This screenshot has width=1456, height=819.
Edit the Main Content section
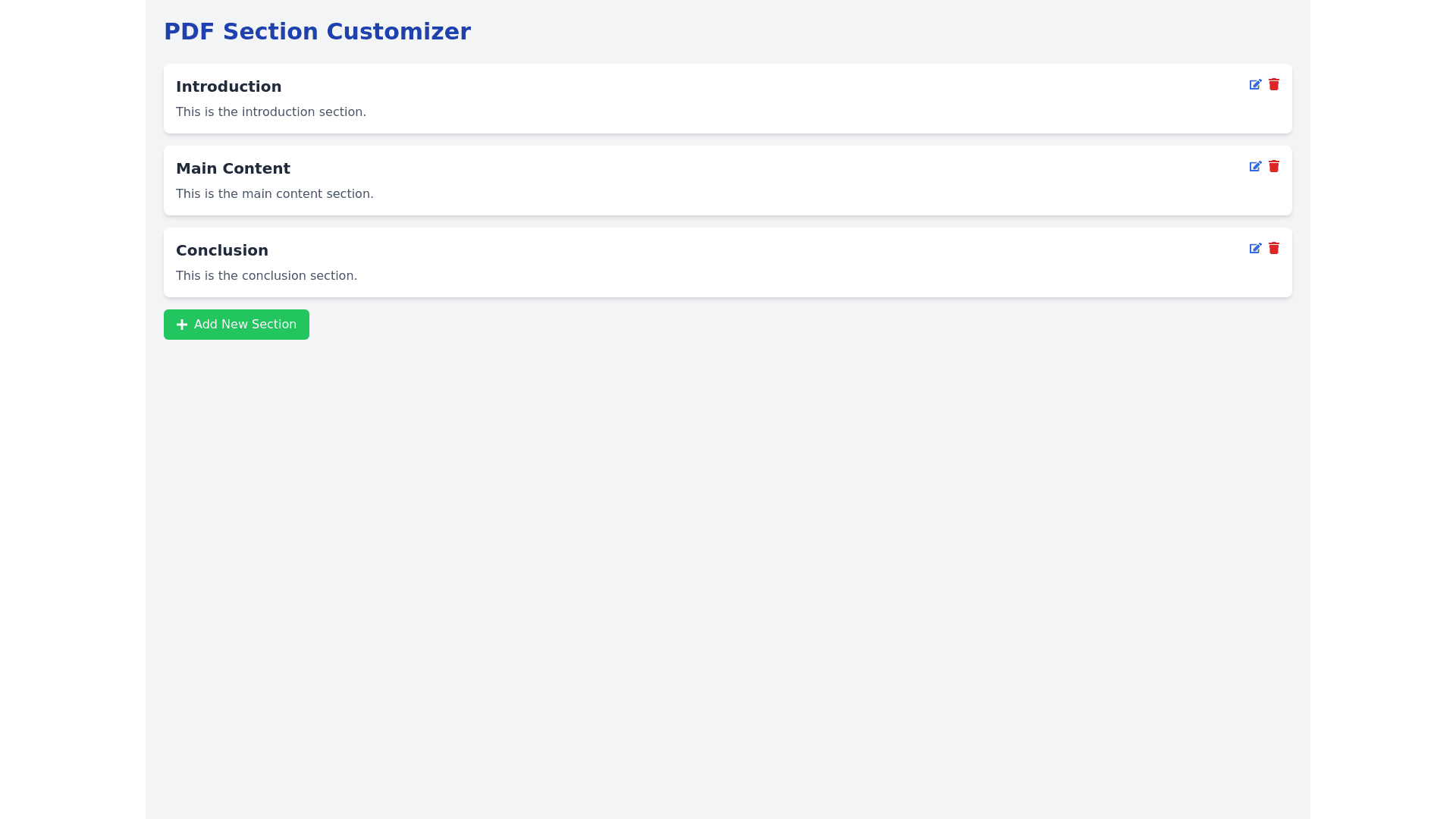tap(1255, 166)
